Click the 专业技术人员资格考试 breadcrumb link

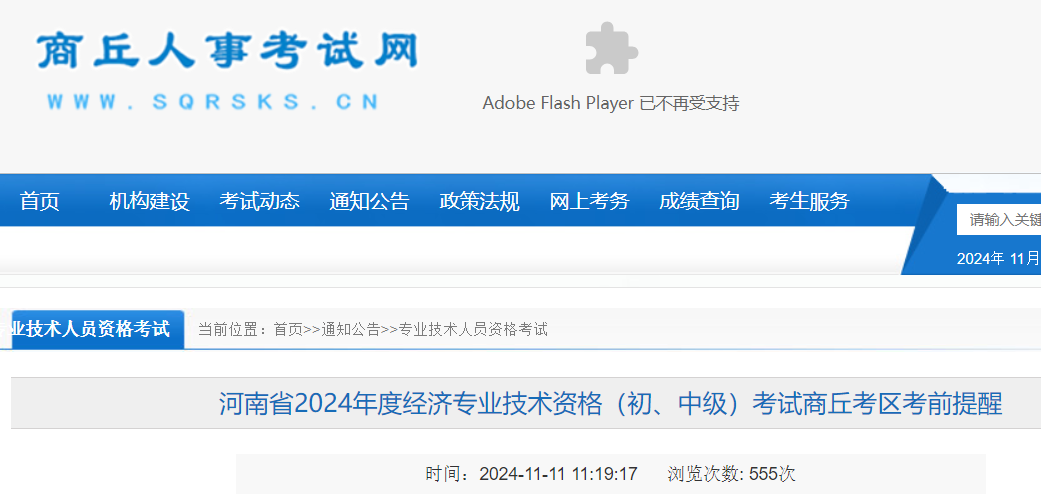473,329
